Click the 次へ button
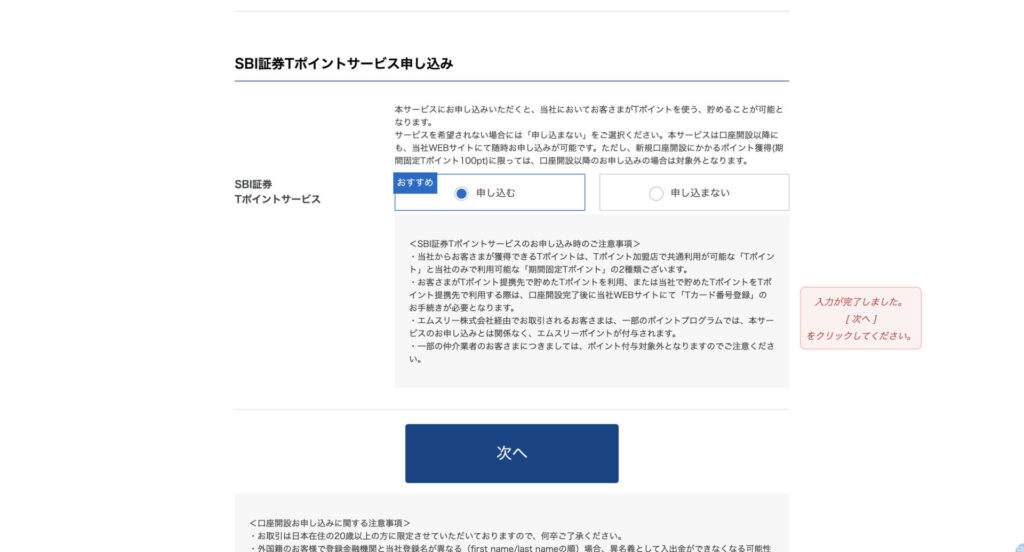Screen dimensions: 1024x552 (511, 453)
